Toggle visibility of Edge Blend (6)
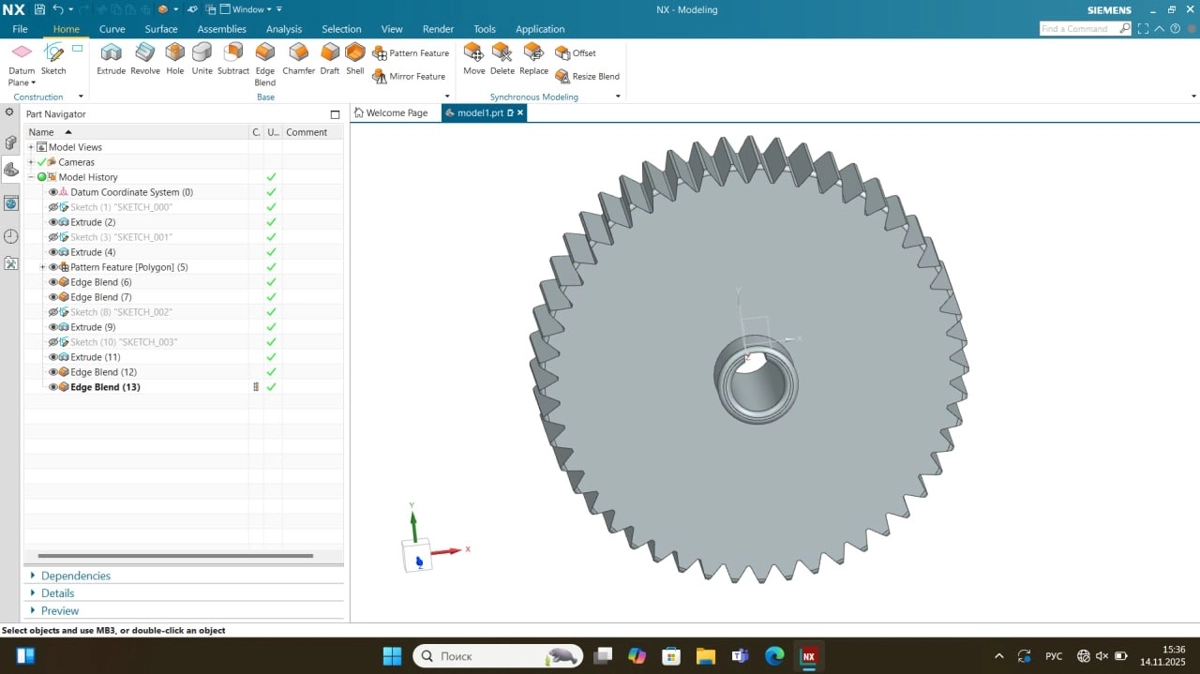The image size is (1200, 674). coord(53,282)
